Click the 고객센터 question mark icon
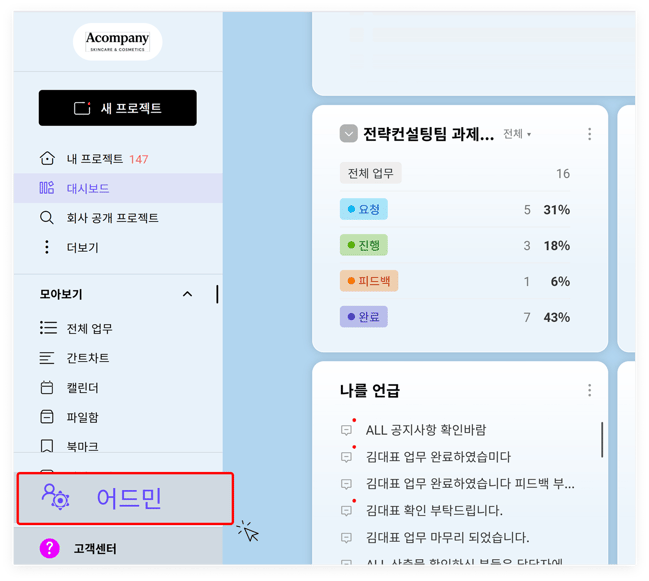649x581 pixels. point(49,548)
